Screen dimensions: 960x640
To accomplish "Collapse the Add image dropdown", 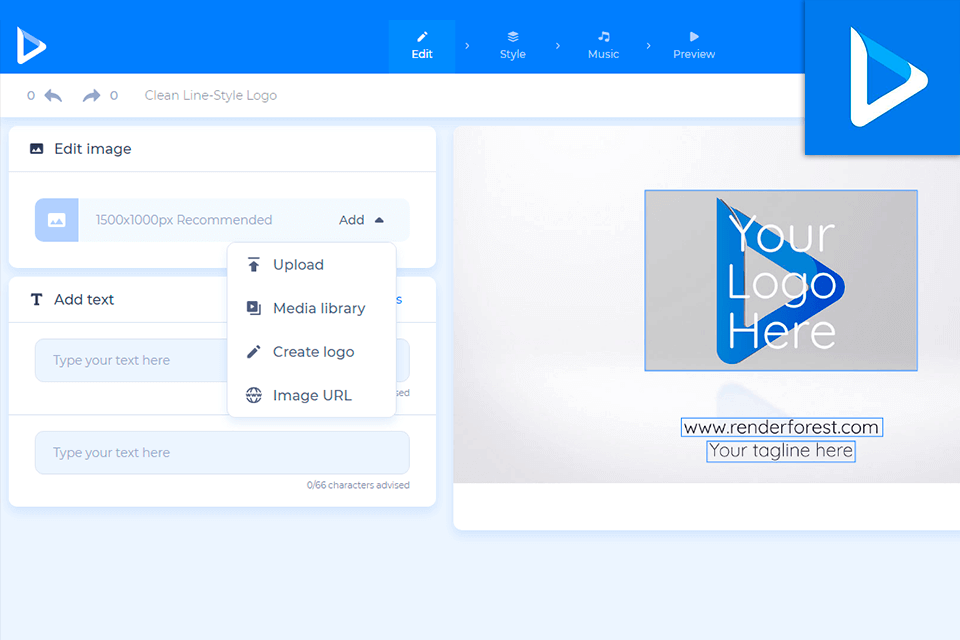I will click(x=361, y=220).
